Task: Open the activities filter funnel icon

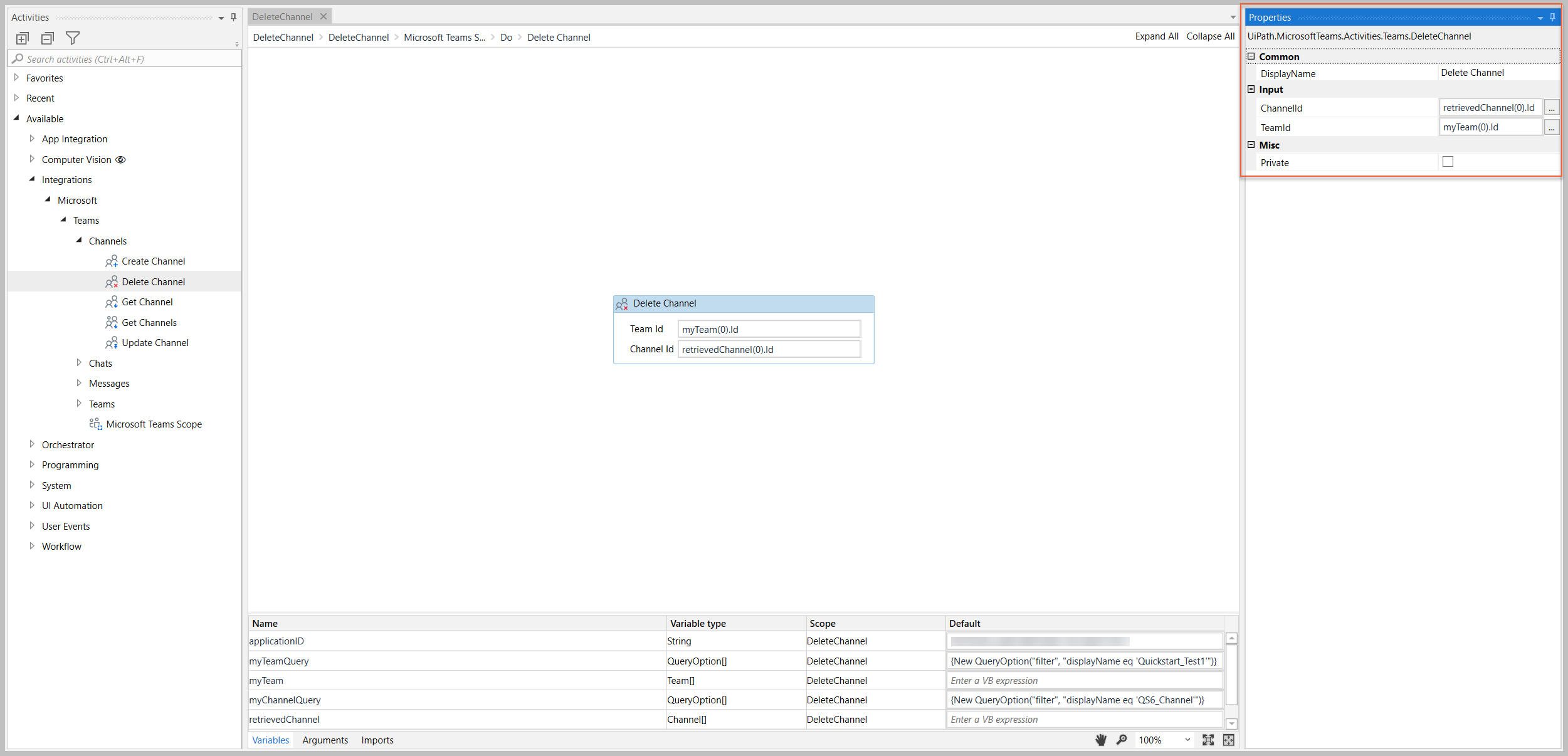Action: point(73,38)
